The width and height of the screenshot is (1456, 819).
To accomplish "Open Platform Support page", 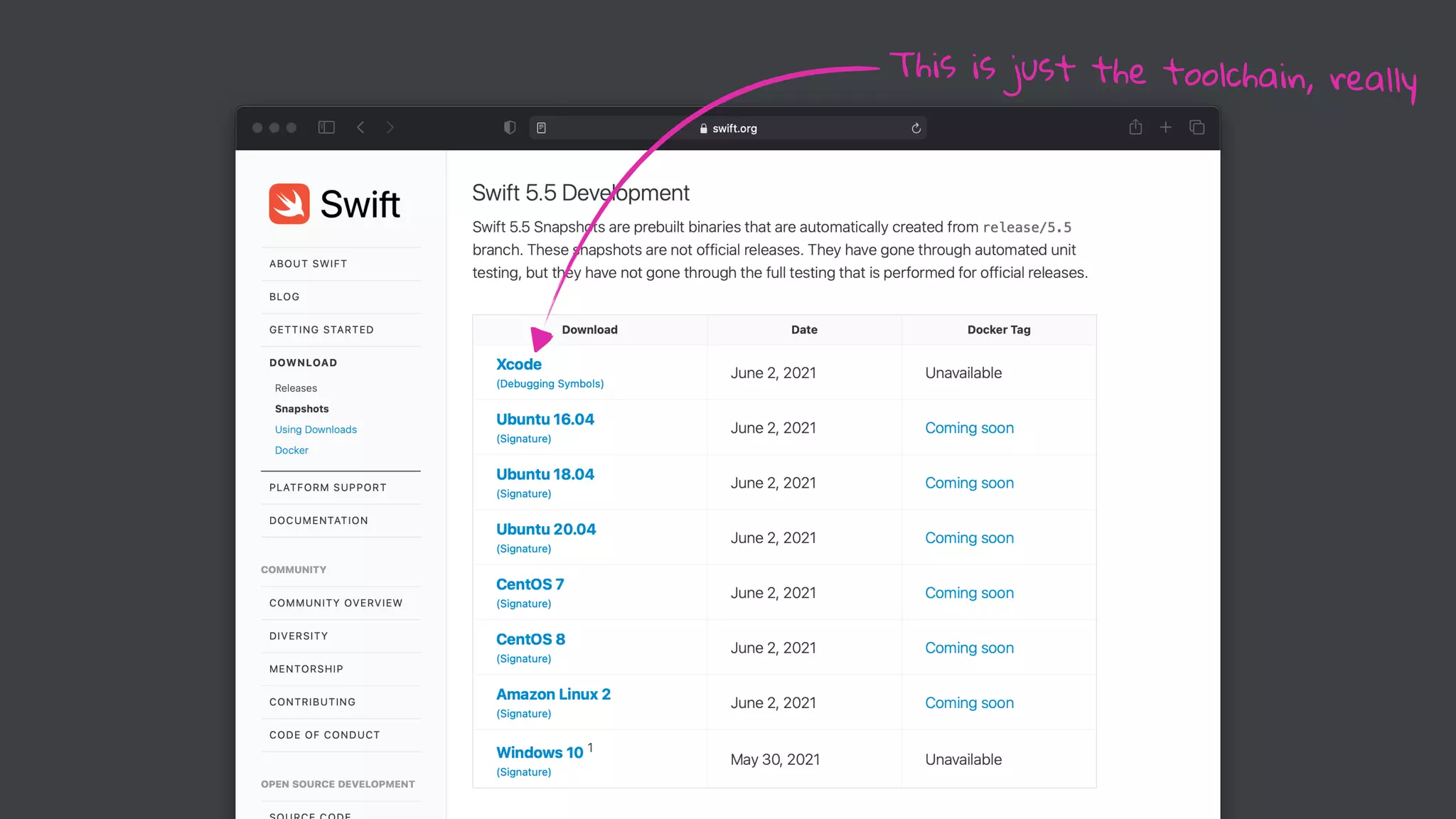I will (x=328, y=488).
